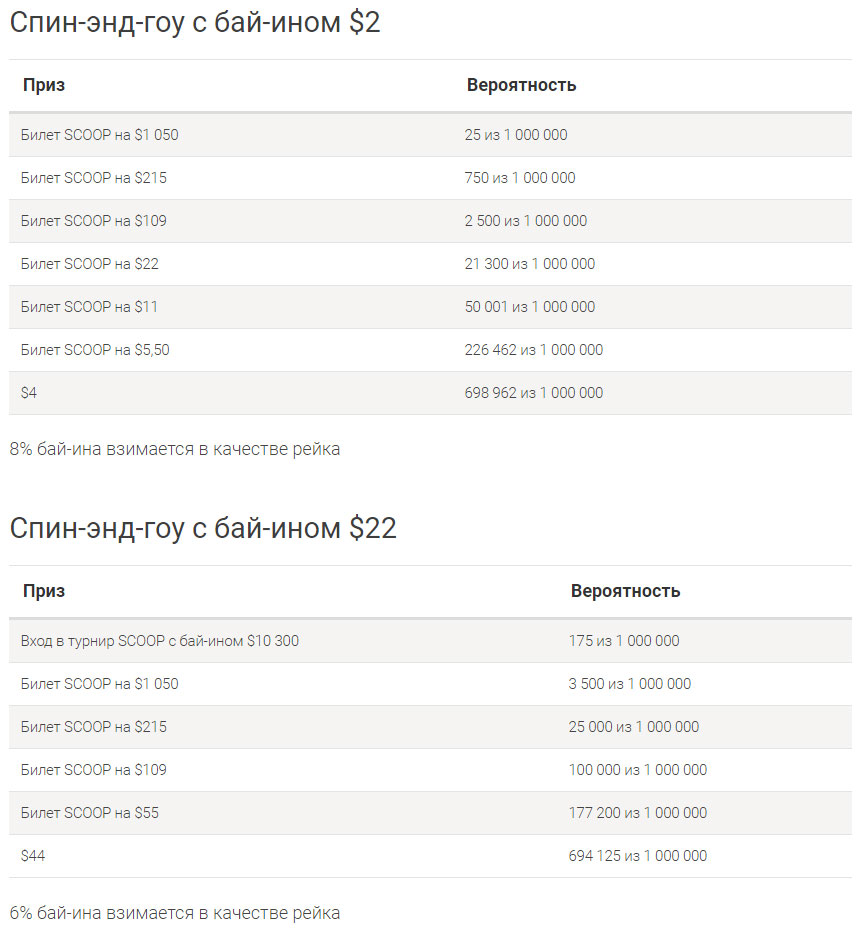857x929 pixels.
Task: Click the first table's 'Билет SCOOP на $109' row
Action: click(x=430, y=221)
